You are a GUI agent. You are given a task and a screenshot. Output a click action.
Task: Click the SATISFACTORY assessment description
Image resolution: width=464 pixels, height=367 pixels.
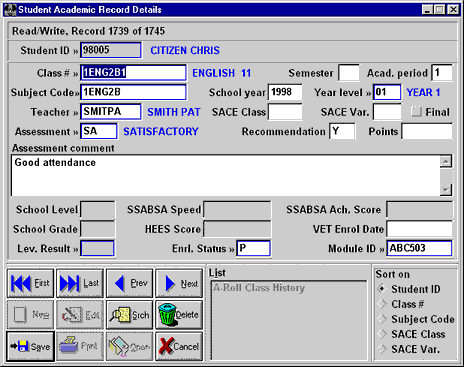161,131
